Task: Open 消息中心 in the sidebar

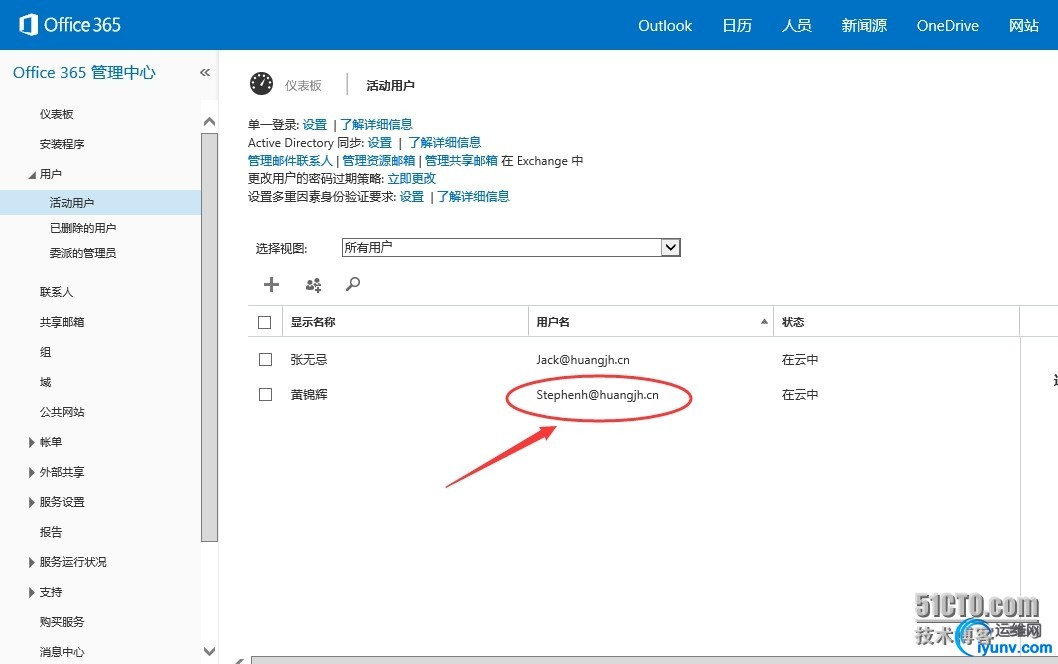Action: pos(62,652)
